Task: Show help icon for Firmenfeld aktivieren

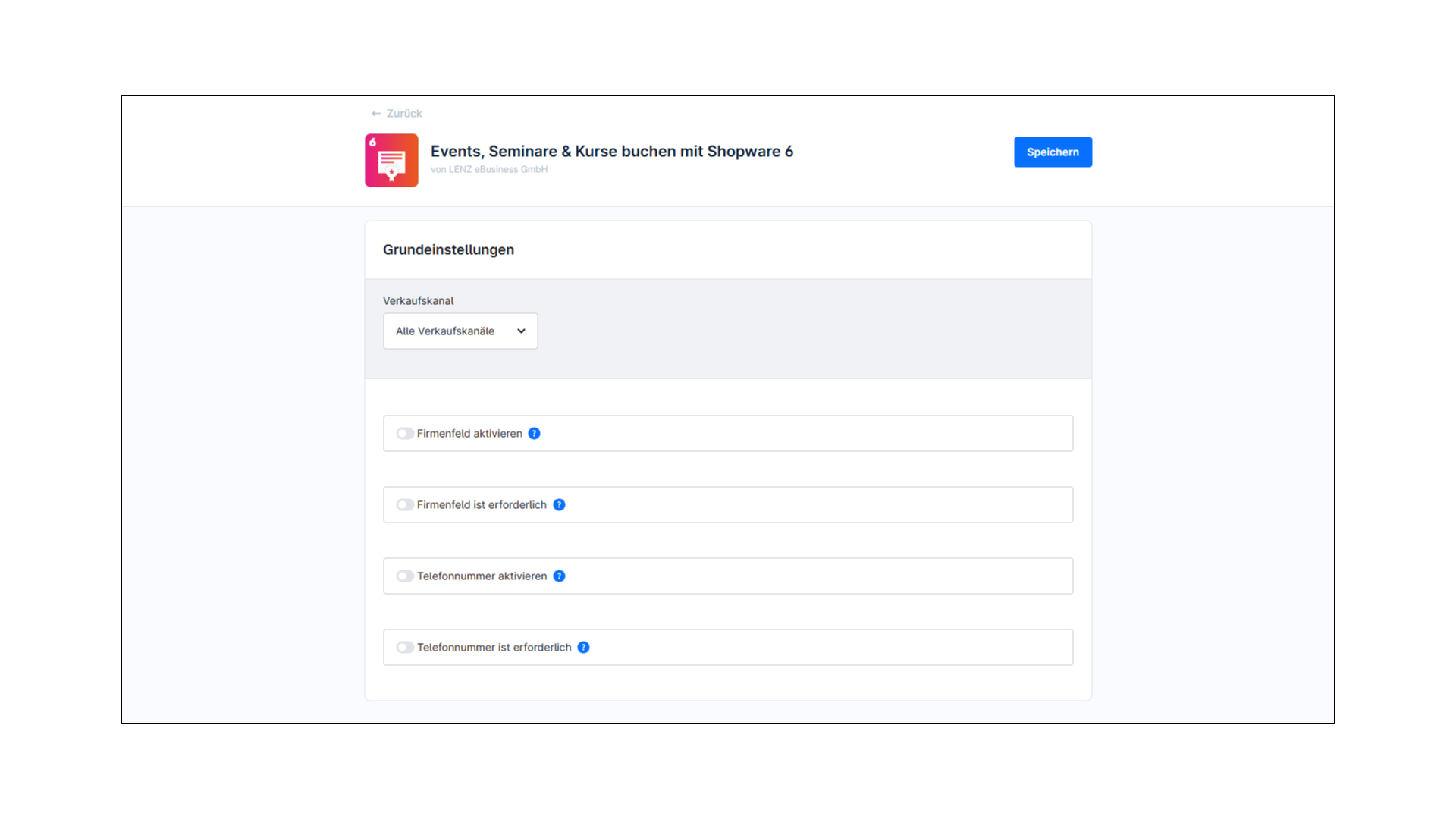Action: [x=535, y=434]
